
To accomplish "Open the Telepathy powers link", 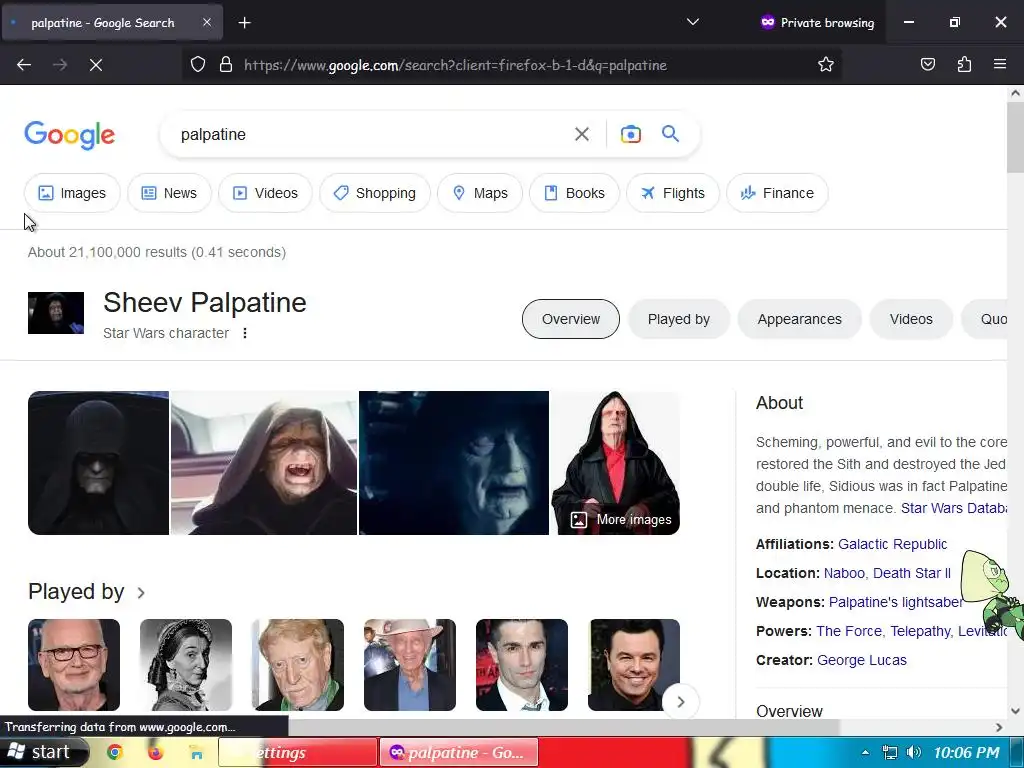I will click(x=920, y=631).
